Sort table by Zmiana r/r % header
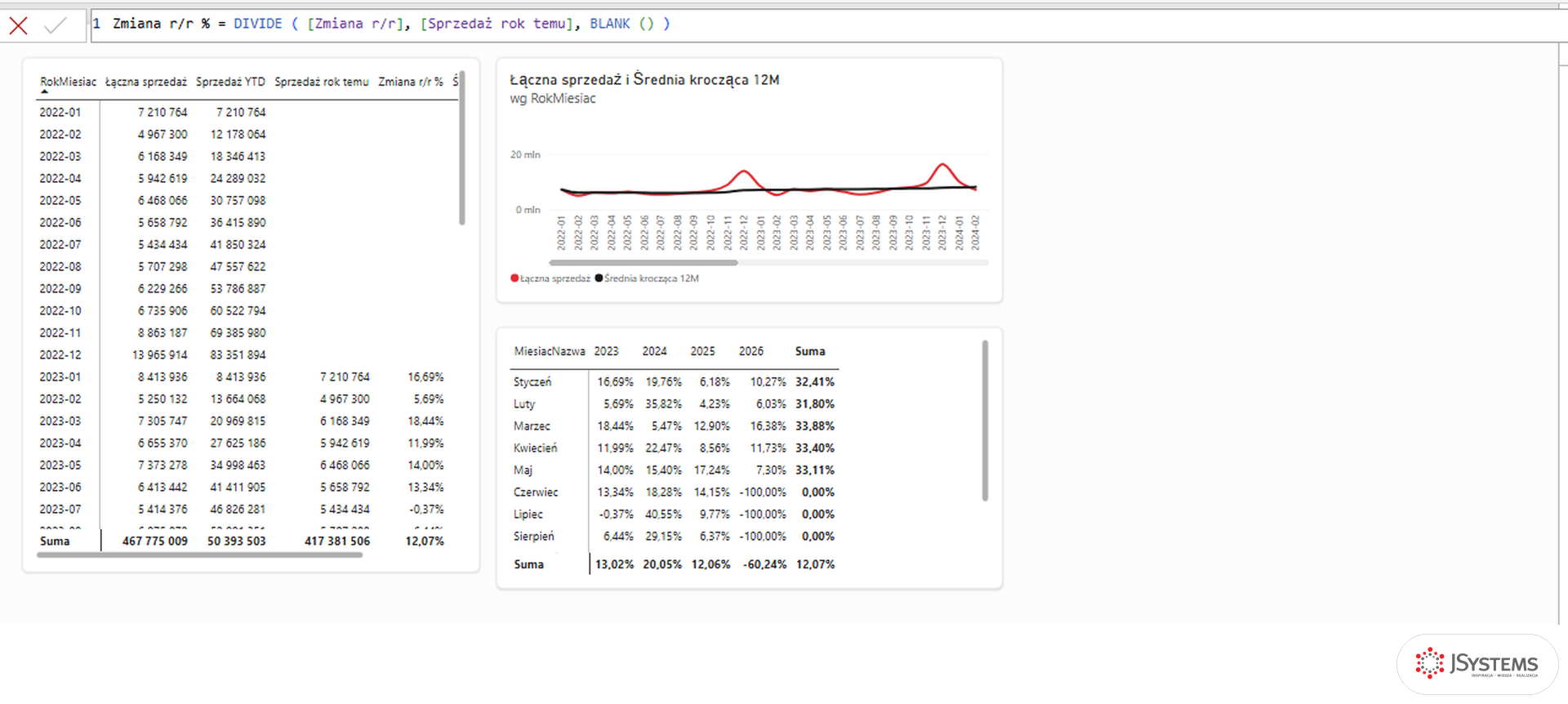1568x704 pixels. pyautogui.click(x=411, y=82)
